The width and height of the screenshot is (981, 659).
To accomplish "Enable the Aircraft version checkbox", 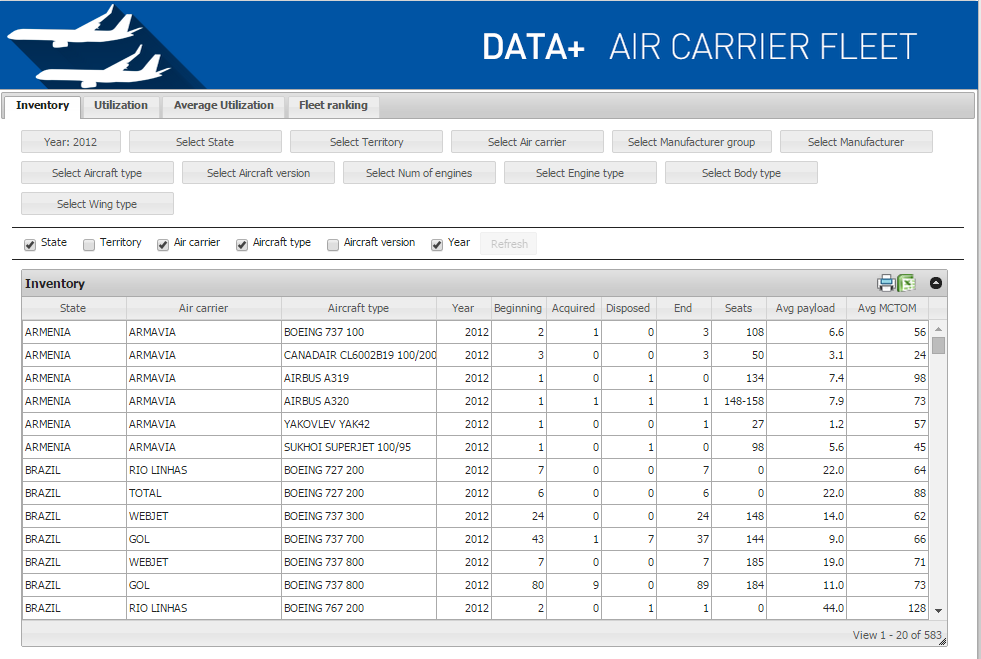I will 333,244.
